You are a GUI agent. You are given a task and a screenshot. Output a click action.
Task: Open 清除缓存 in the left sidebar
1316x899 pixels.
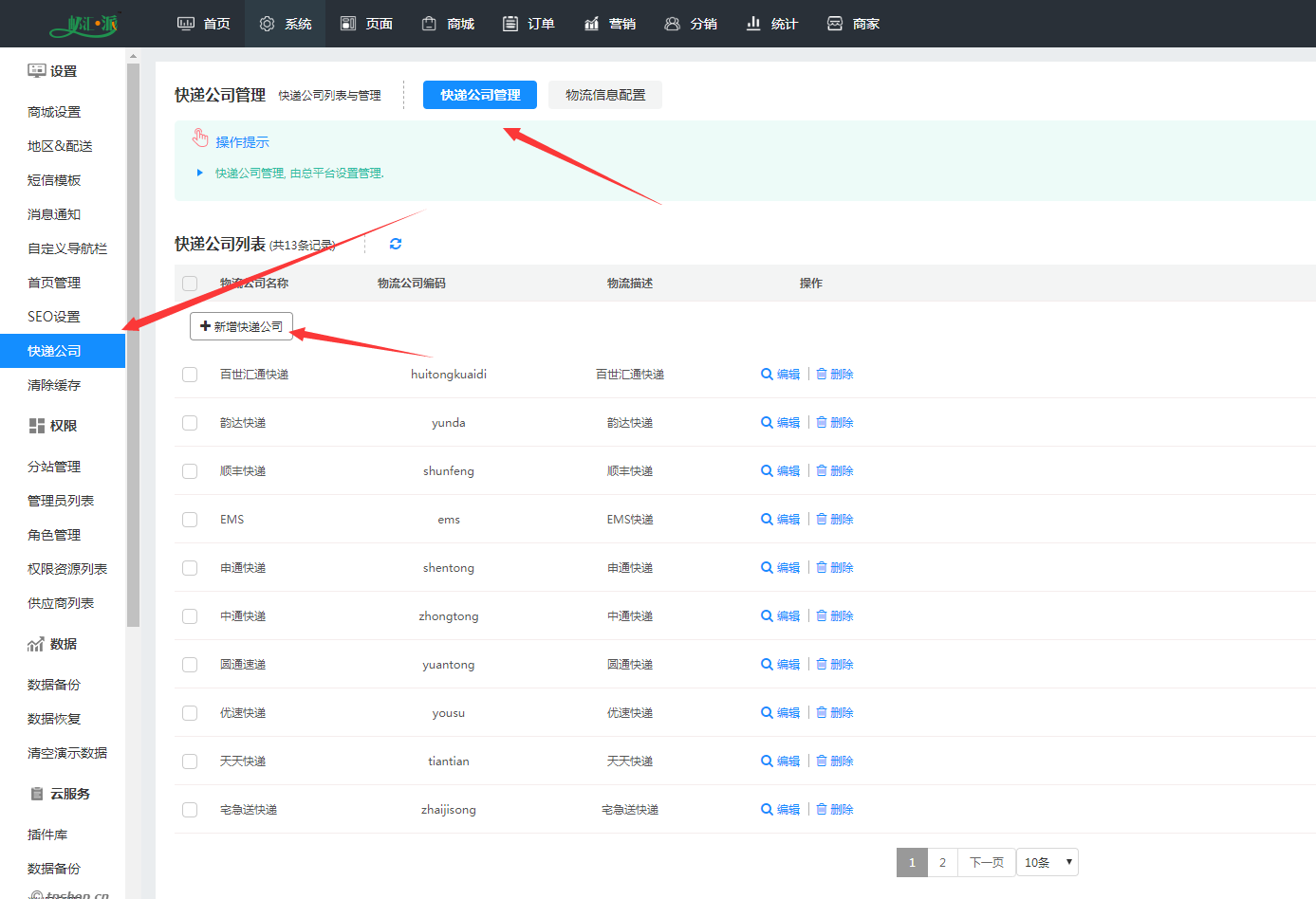tap(54, 385)
